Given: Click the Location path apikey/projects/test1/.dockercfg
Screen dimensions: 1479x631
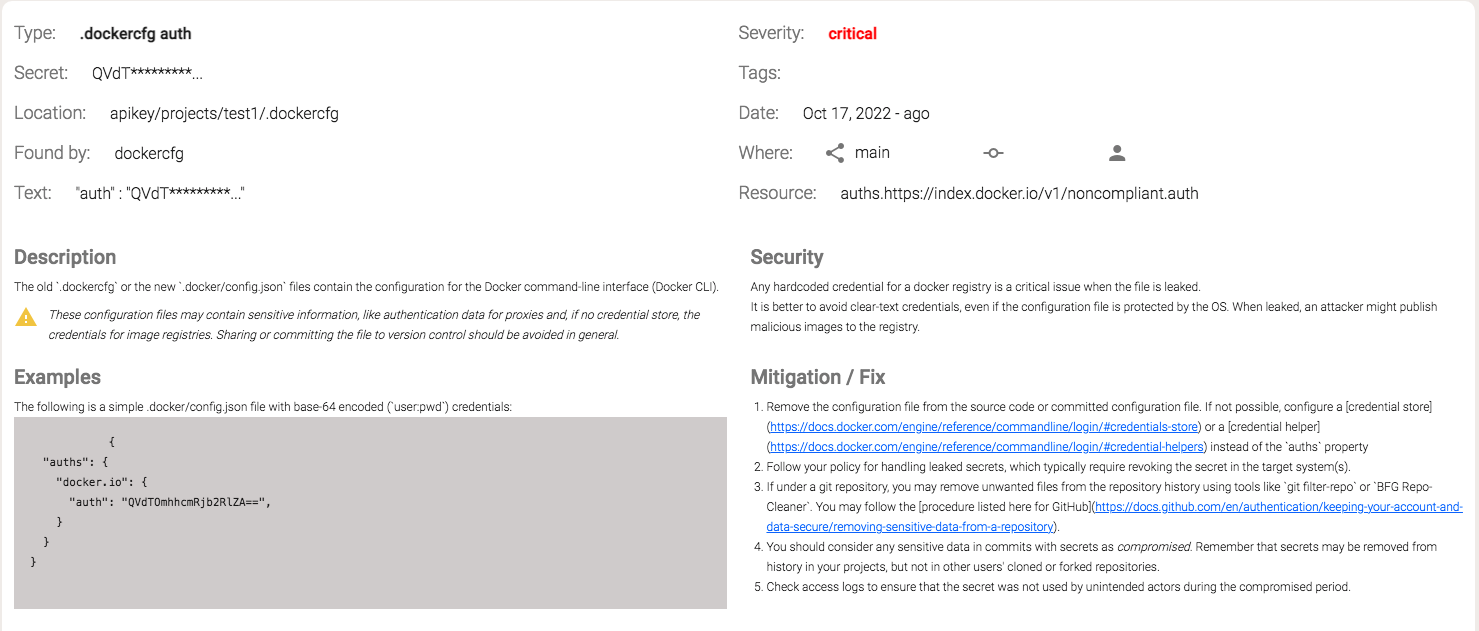Looking at the screenshot, I should coord(224,114).
